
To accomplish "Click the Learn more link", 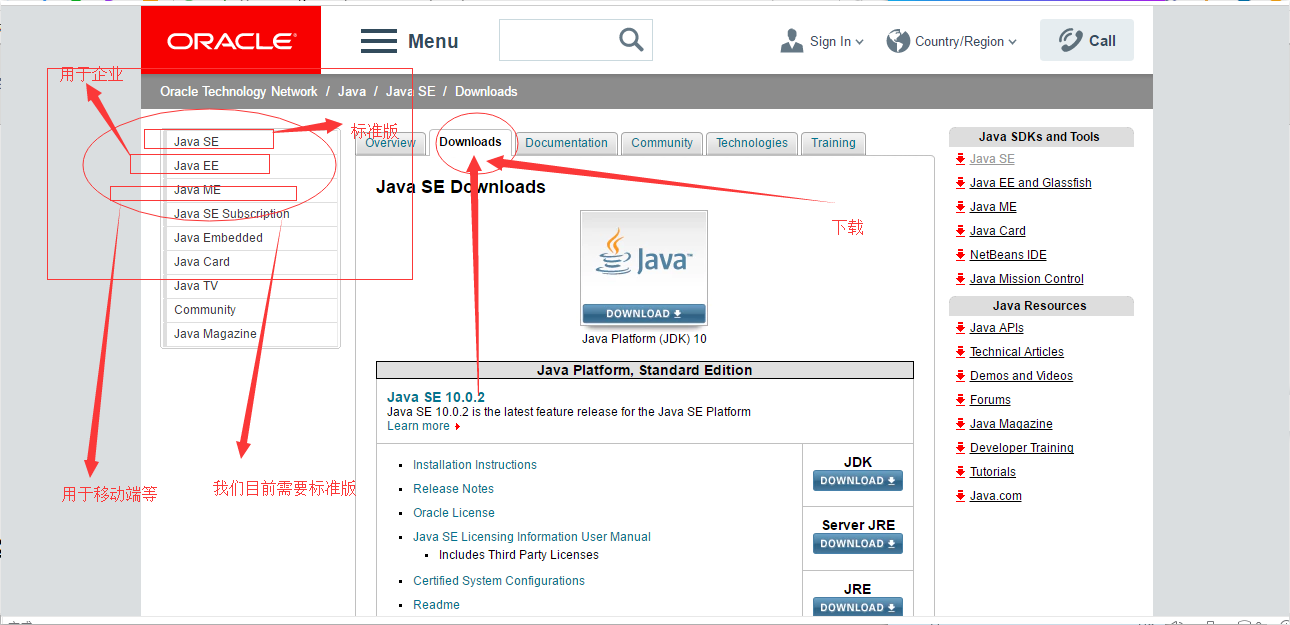I will (x=418, y=426).
